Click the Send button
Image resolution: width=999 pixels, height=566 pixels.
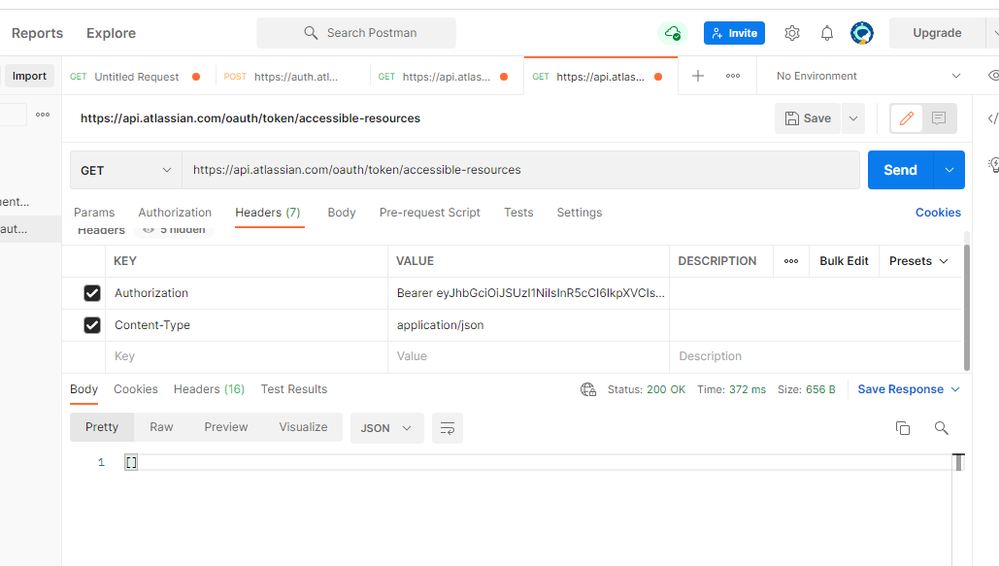900,170
